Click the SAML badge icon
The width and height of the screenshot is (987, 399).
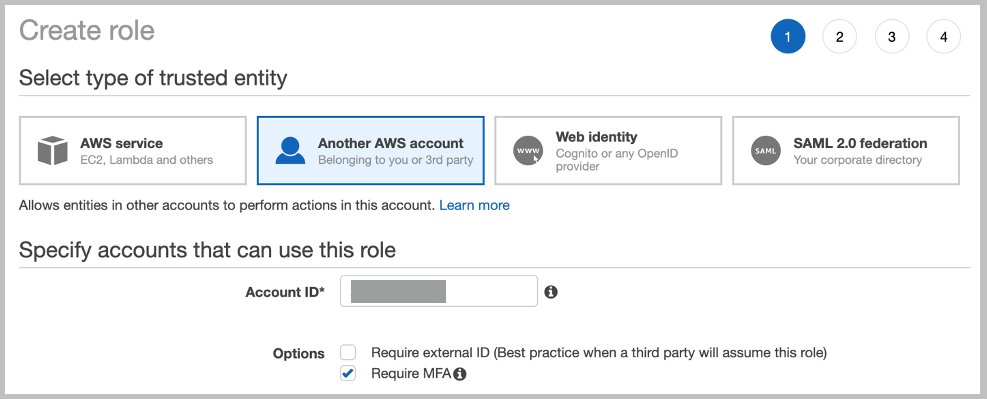(765, 151)
